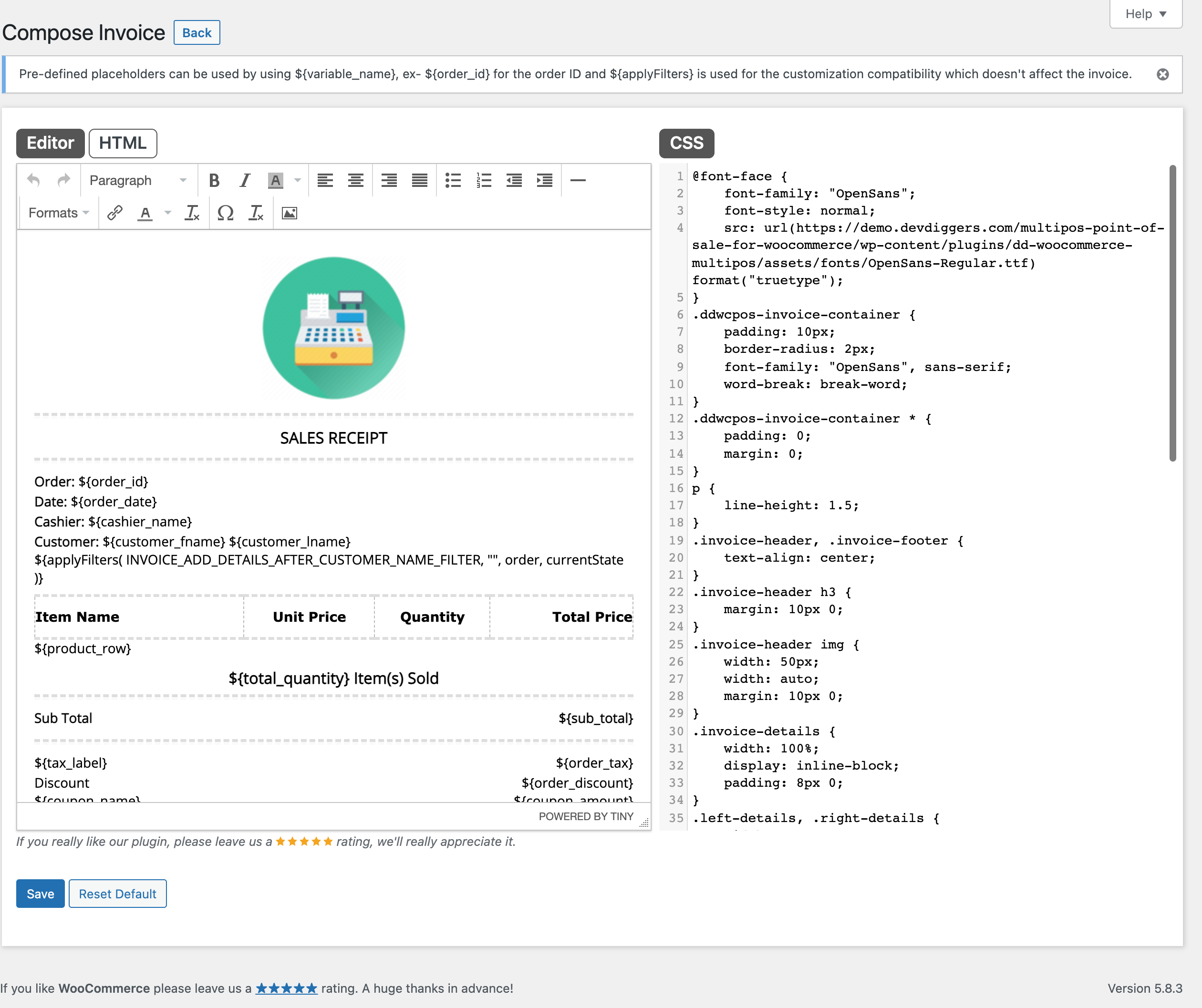Open the special character Omega tool
1202x1008 pixels.
point(226,213)
